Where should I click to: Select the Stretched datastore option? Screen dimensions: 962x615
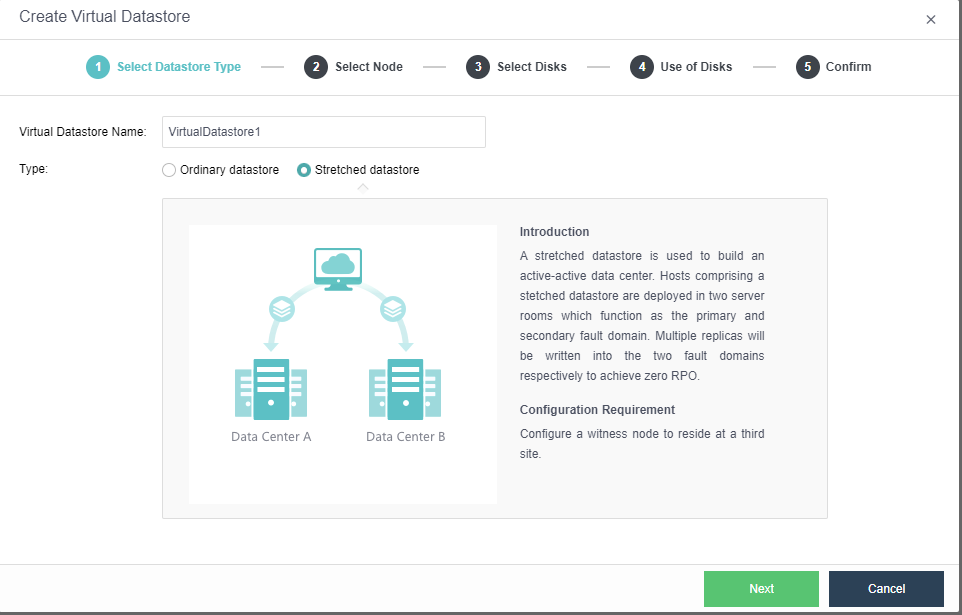pyautogui.click(x=303, y=169)
